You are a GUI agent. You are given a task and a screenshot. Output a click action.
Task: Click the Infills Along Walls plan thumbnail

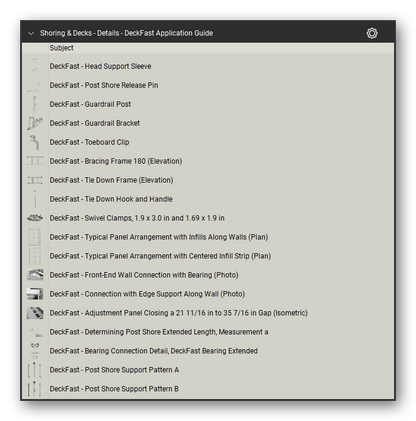[35, 237]
